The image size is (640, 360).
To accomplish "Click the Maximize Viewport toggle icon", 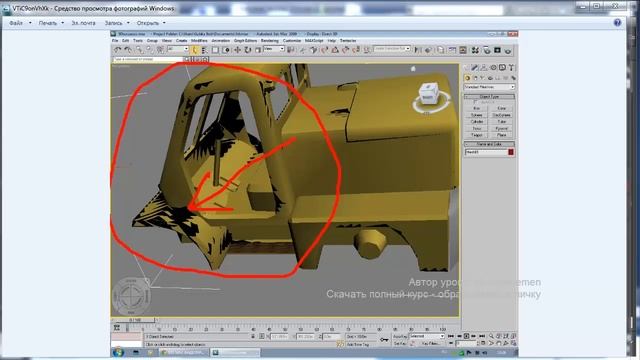I will pyautogui.click(x=513, y=343).
